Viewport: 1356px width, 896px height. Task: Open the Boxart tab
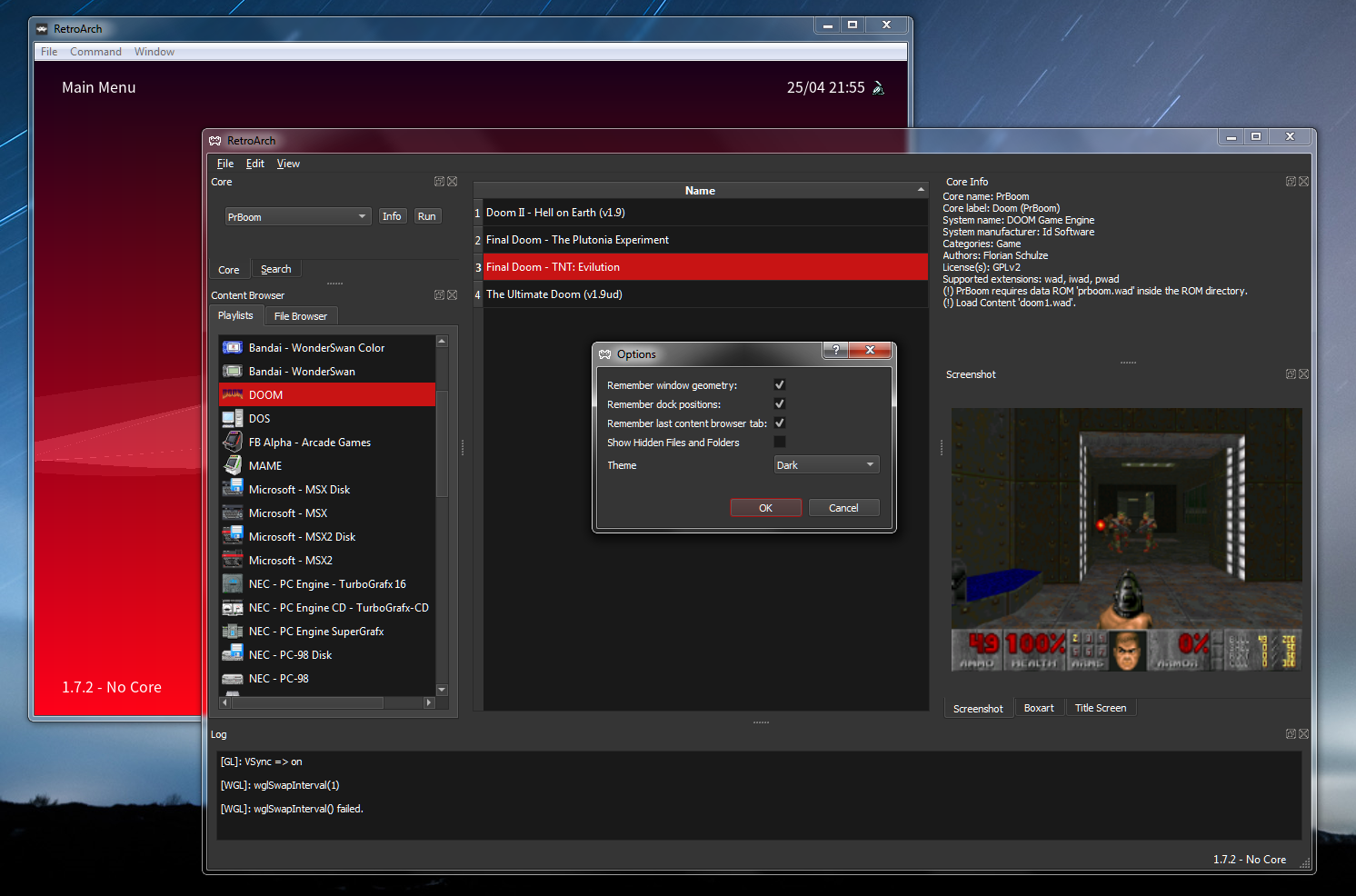1038,708
